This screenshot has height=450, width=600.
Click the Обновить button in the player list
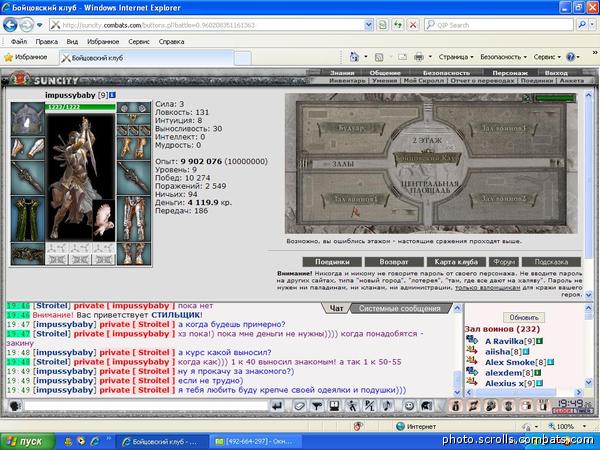[x=524, y=317]
